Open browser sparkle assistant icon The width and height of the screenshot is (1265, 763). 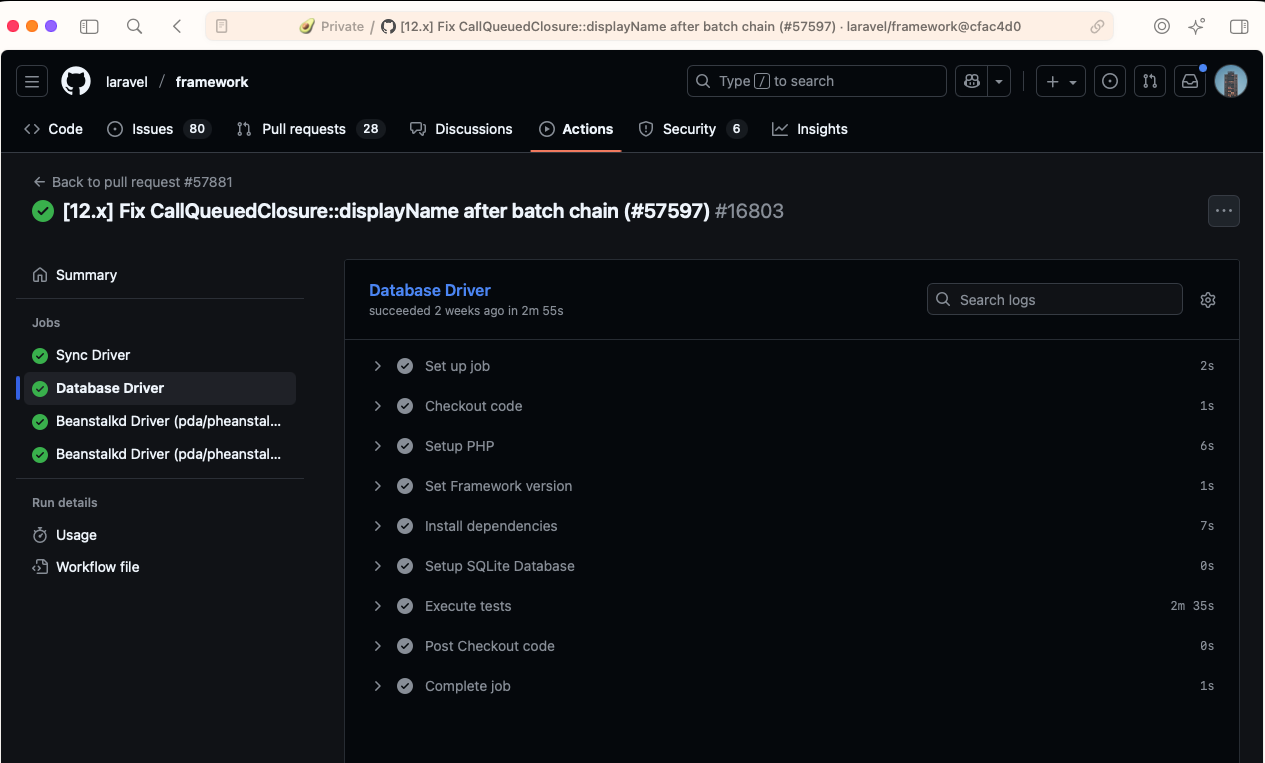(x=1196, y=27)
